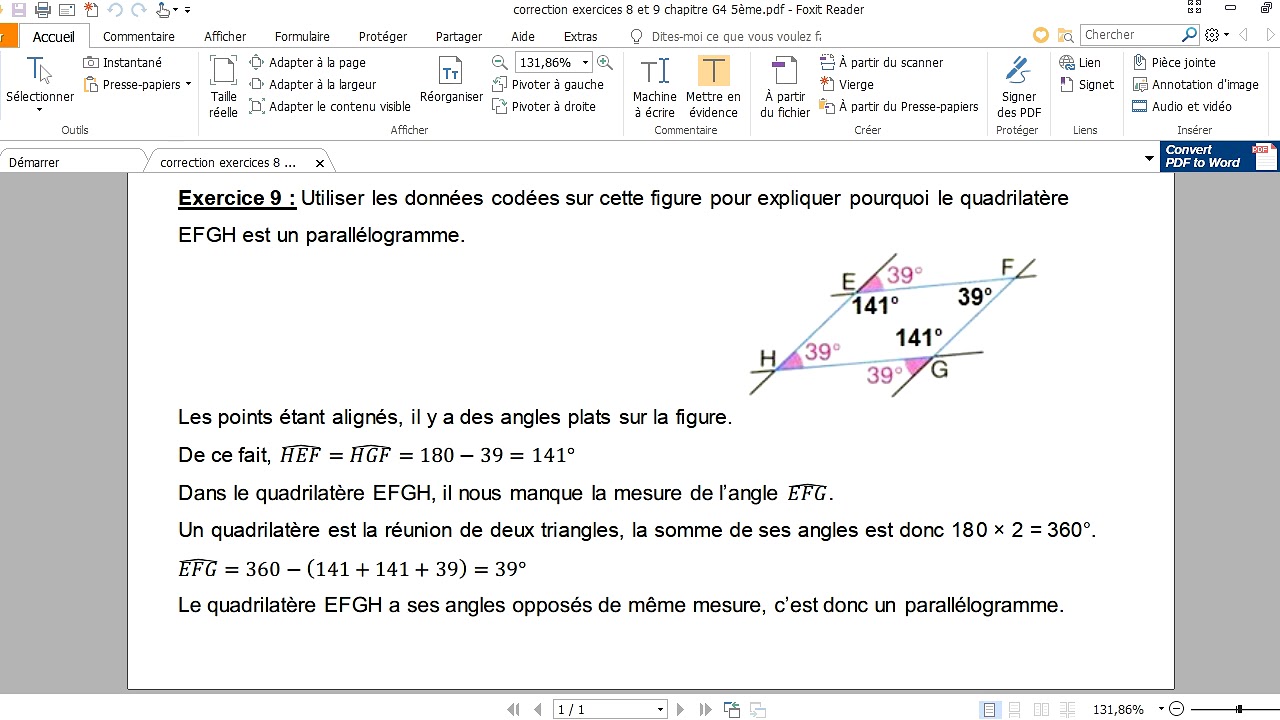The image size is (1280, 720).
Task: Click the zoom out magnifier in ribbon
Action: click(500, 62)
